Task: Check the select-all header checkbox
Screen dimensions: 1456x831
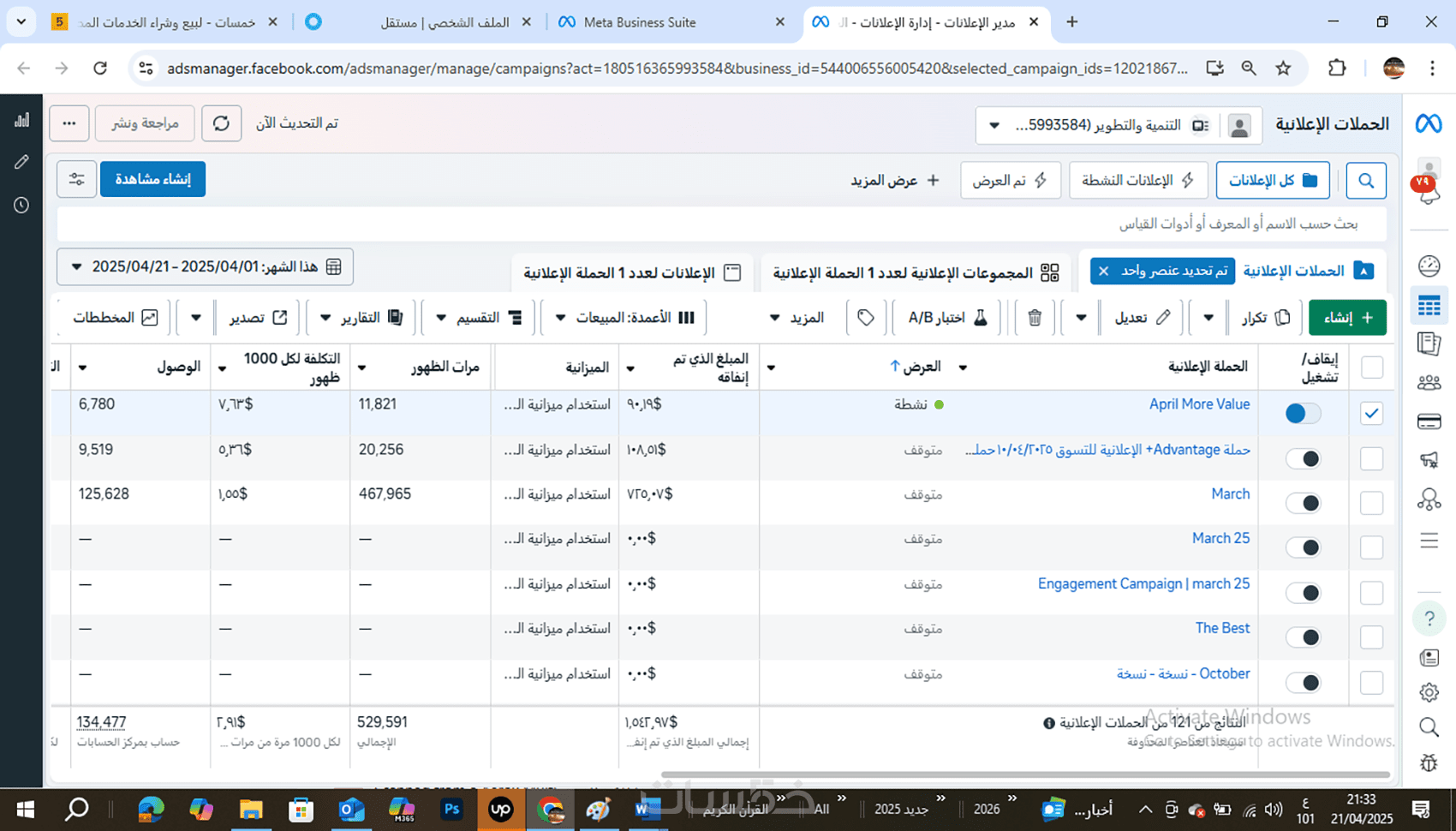Action: 1371,368
